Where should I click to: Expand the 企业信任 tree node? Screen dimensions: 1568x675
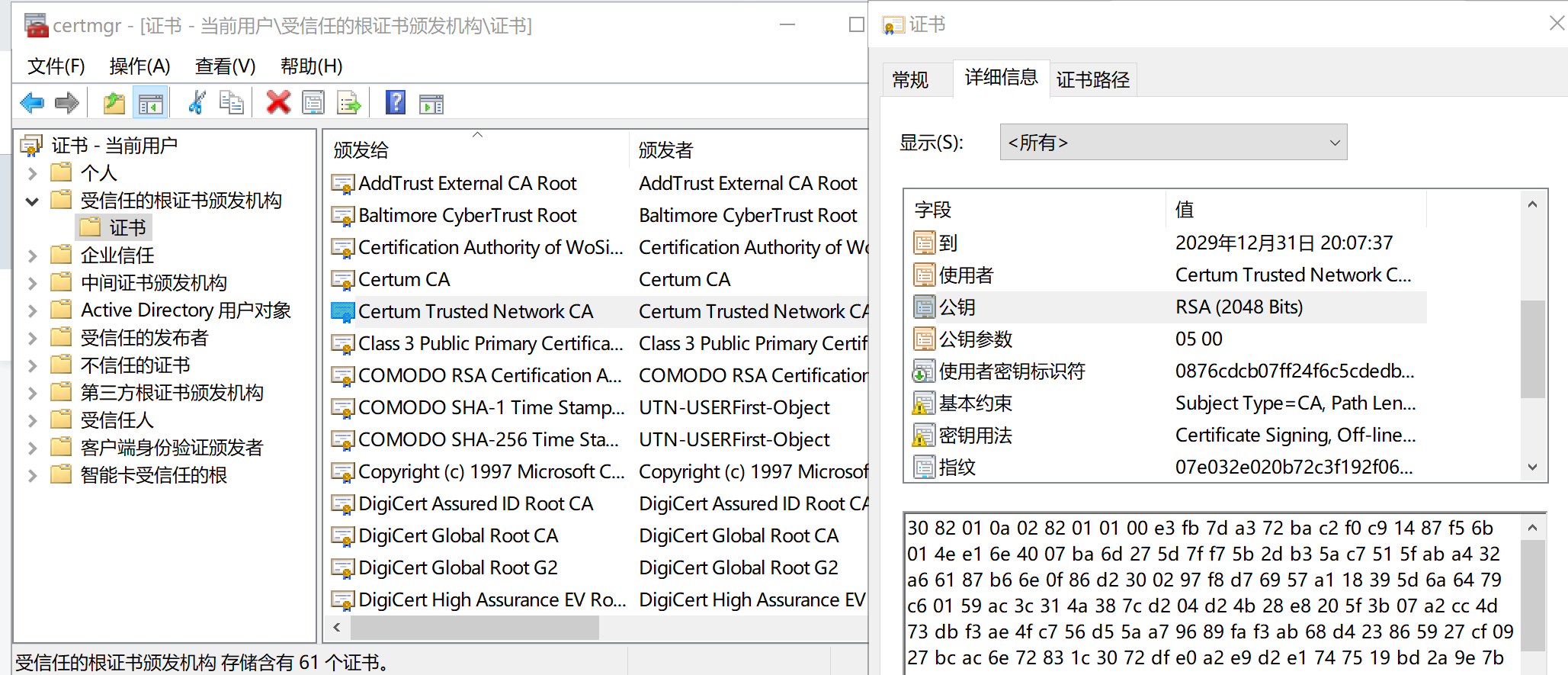pyautogui.click(x=32, y=256)
